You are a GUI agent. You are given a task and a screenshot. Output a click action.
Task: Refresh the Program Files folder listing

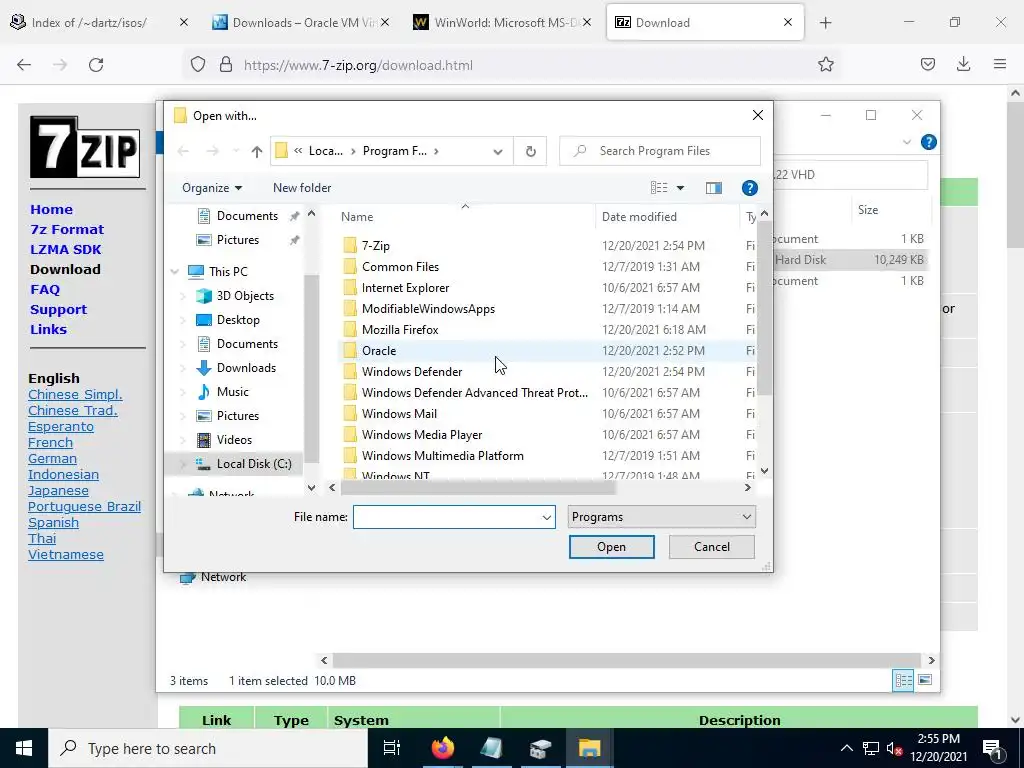point(530,152)
